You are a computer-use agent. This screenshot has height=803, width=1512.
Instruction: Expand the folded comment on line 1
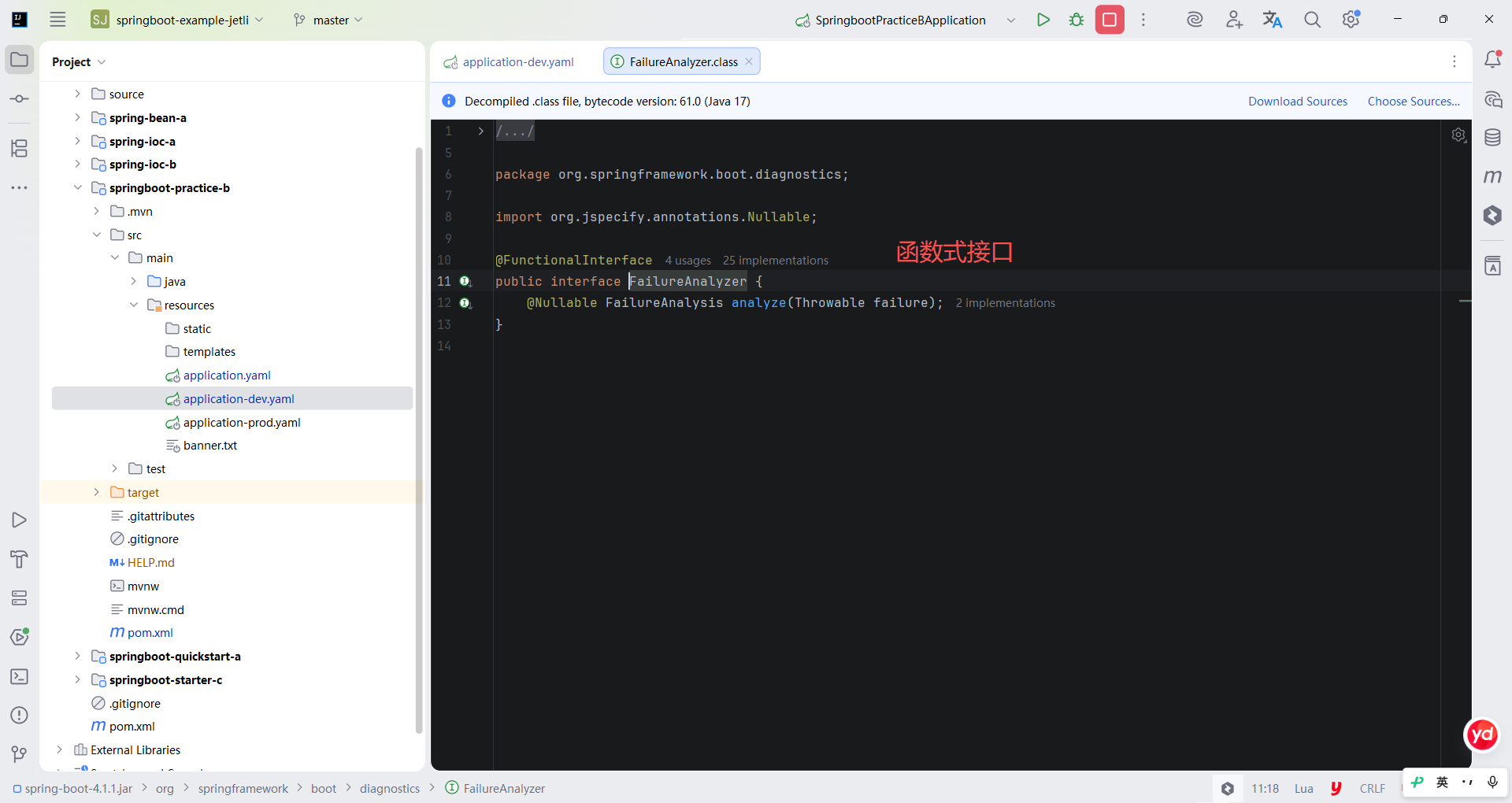point(480,131)
